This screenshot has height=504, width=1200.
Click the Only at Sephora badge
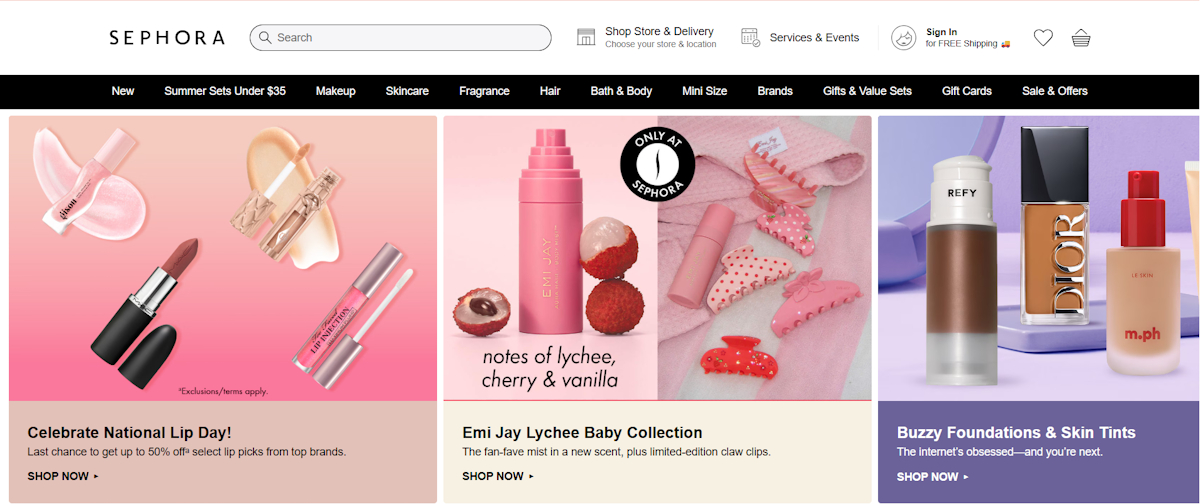pyautogui.click(x=657, y=163)
